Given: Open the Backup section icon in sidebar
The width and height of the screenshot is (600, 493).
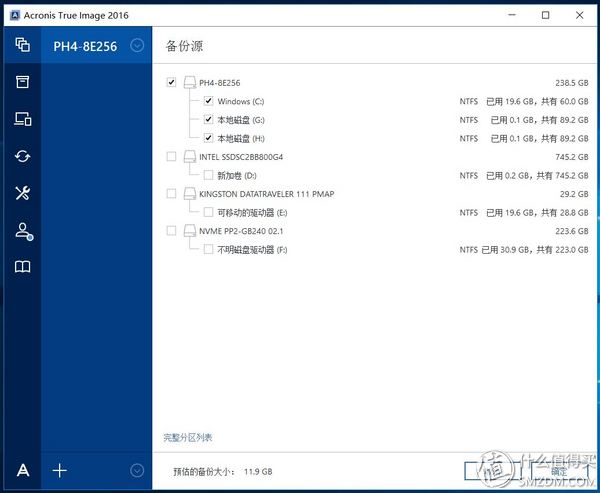Looking at the screenshot, I should point(23,45).
